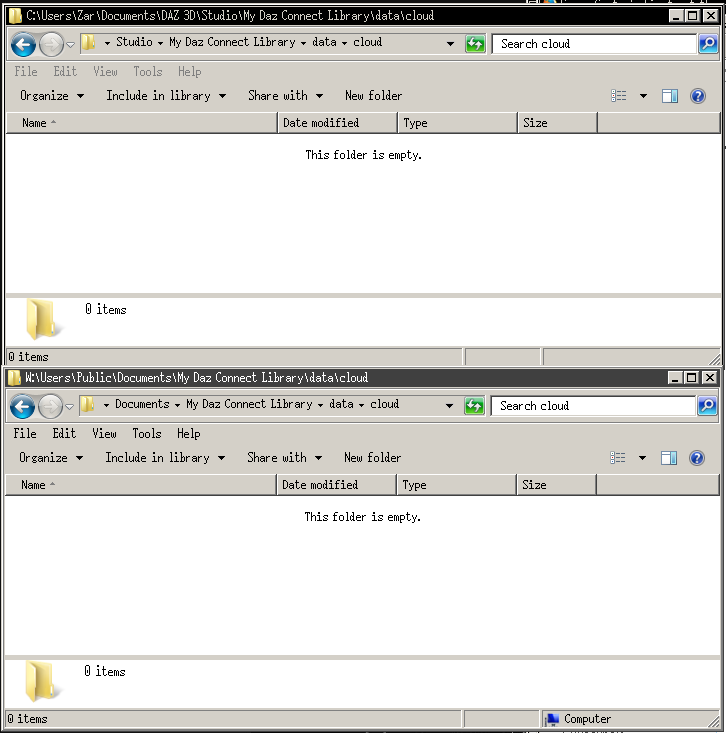Image resolution: width=726 pixels, height=733 pixels.
Task: Click title bar folder icon of C:\Users\Zar window
Action: (x=15, y=16)
